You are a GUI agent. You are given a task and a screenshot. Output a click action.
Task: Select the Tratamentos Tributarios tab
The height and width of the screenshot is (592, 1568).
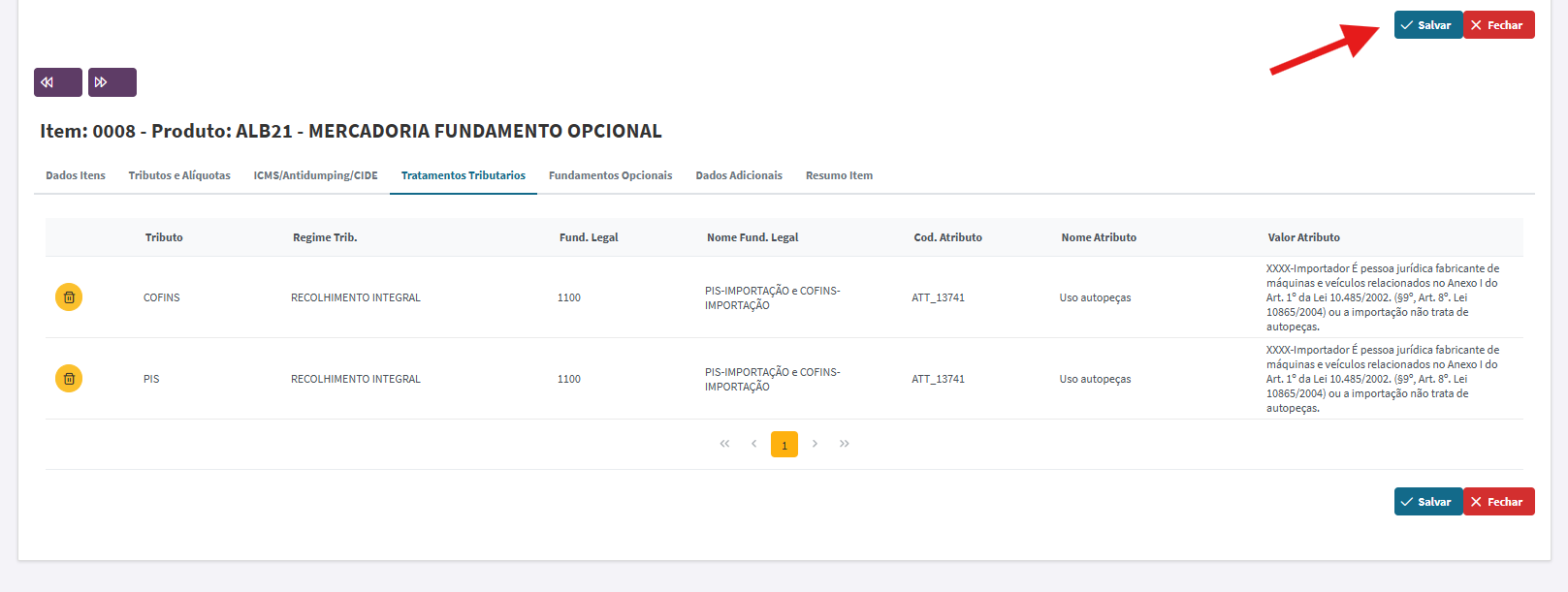[464, 175]
